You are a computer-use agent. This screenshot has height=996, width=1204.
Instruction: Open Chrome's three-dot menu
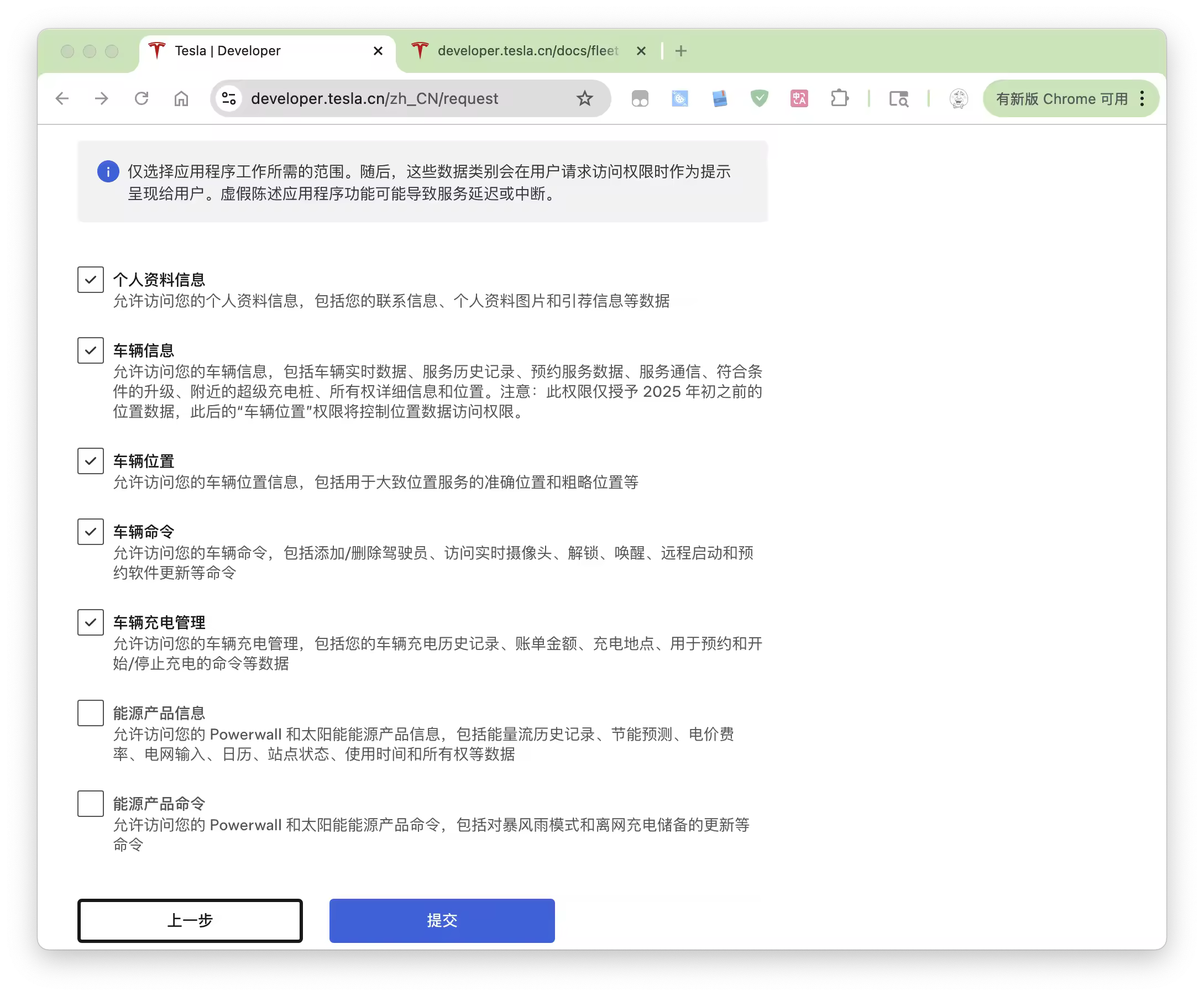pos(1142,98)
